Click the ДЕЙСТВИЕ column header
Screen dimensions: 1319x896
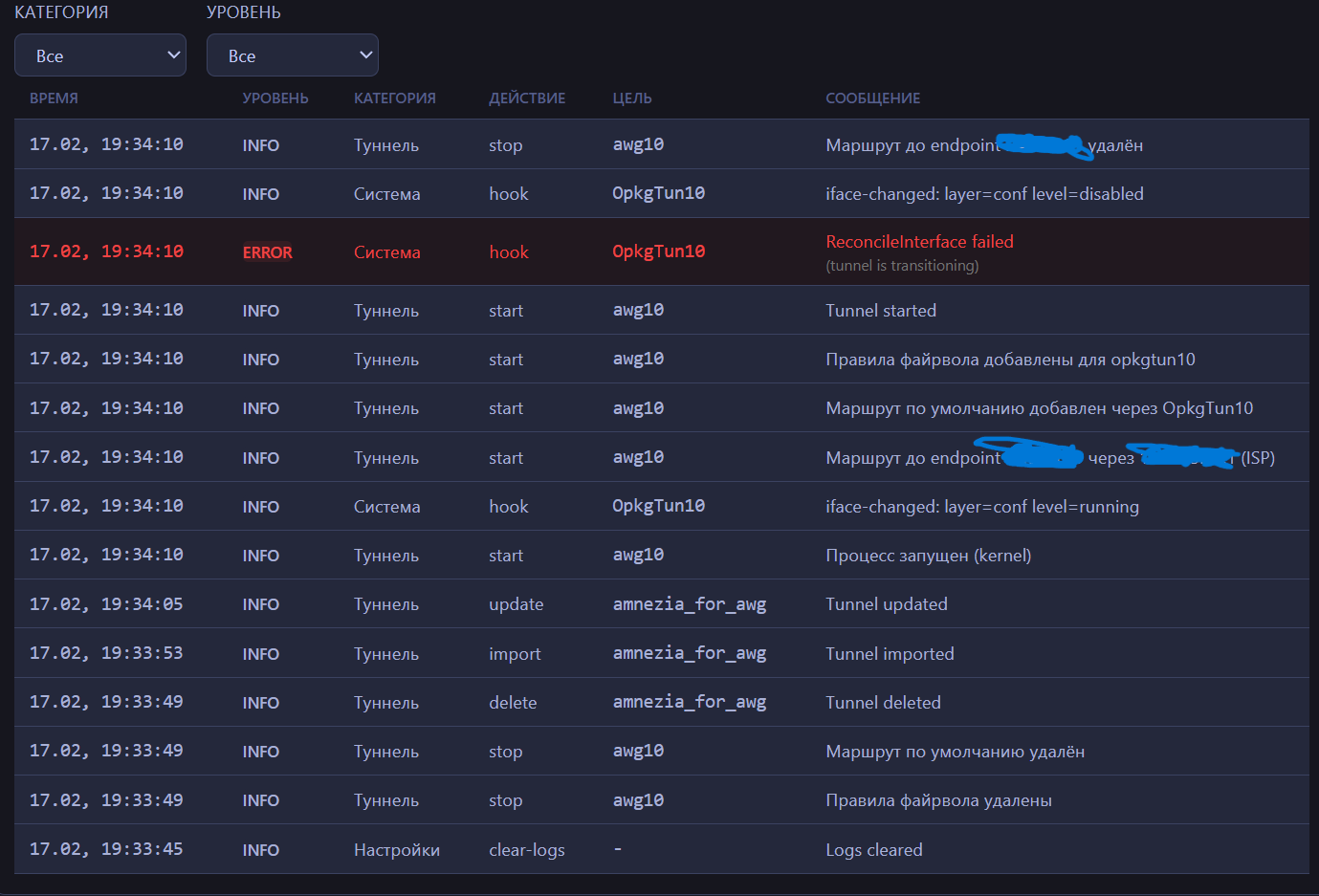point(527,98)
